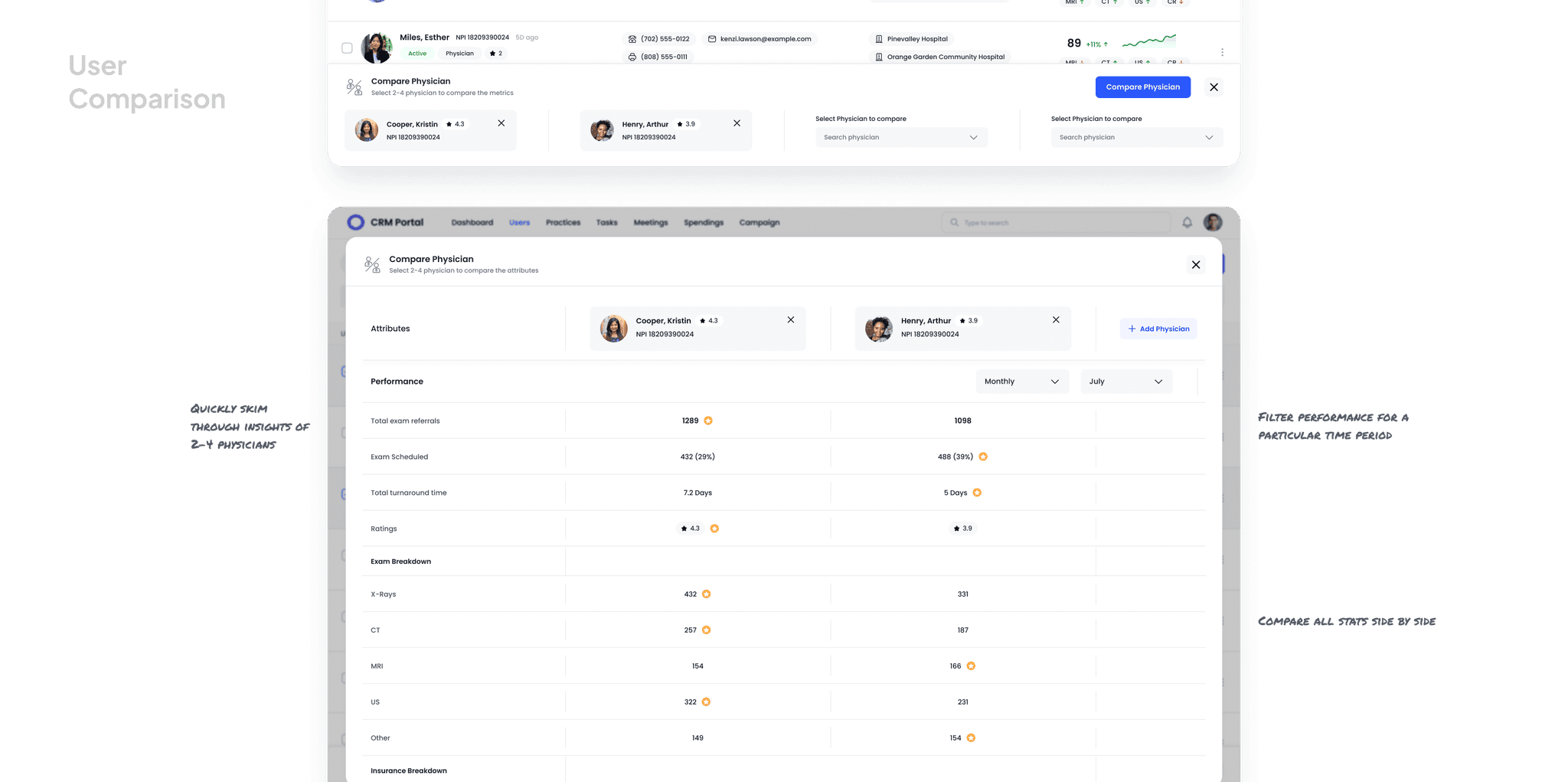Switch to the Practices tab

563,222
